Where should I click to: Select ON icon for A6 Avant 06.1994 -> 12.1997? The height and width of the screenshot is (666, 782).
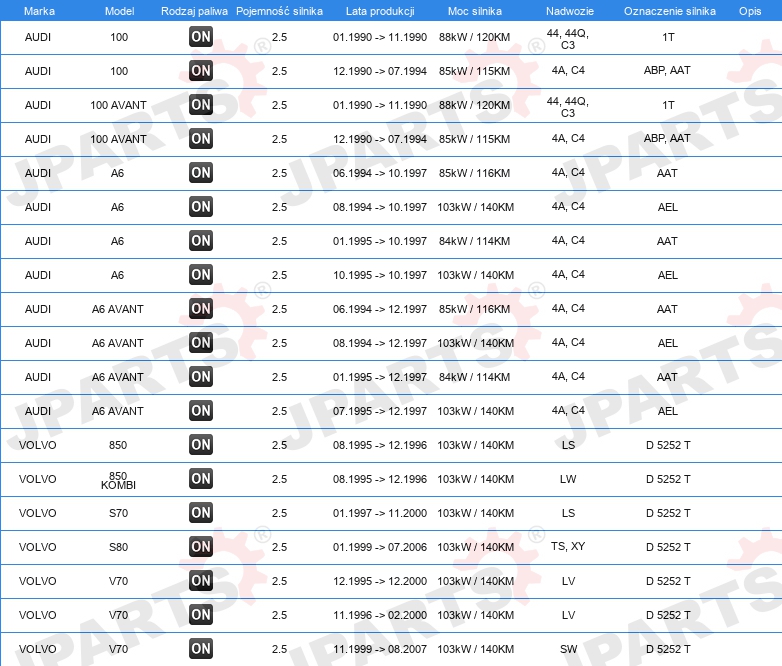[x=201, y=308]
